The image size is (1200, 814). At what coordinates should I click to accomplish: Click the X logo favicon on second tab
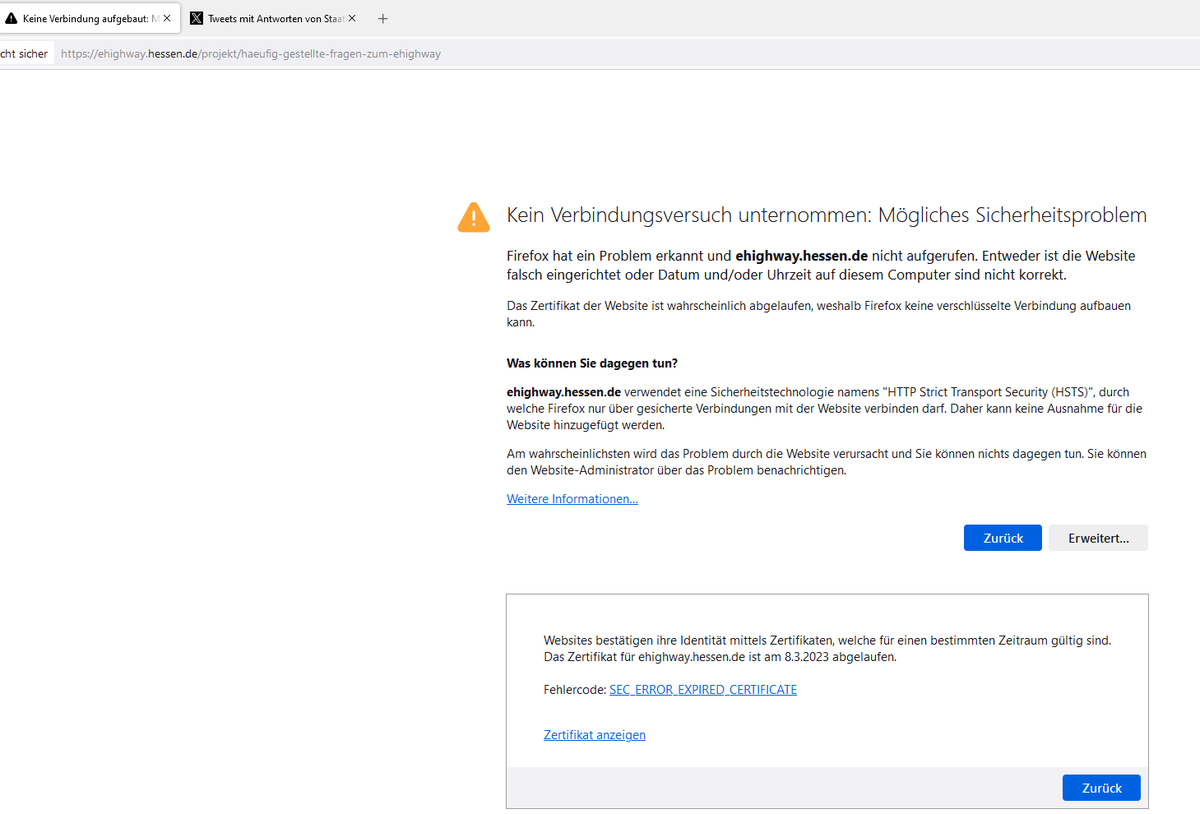tap(196, 18)
